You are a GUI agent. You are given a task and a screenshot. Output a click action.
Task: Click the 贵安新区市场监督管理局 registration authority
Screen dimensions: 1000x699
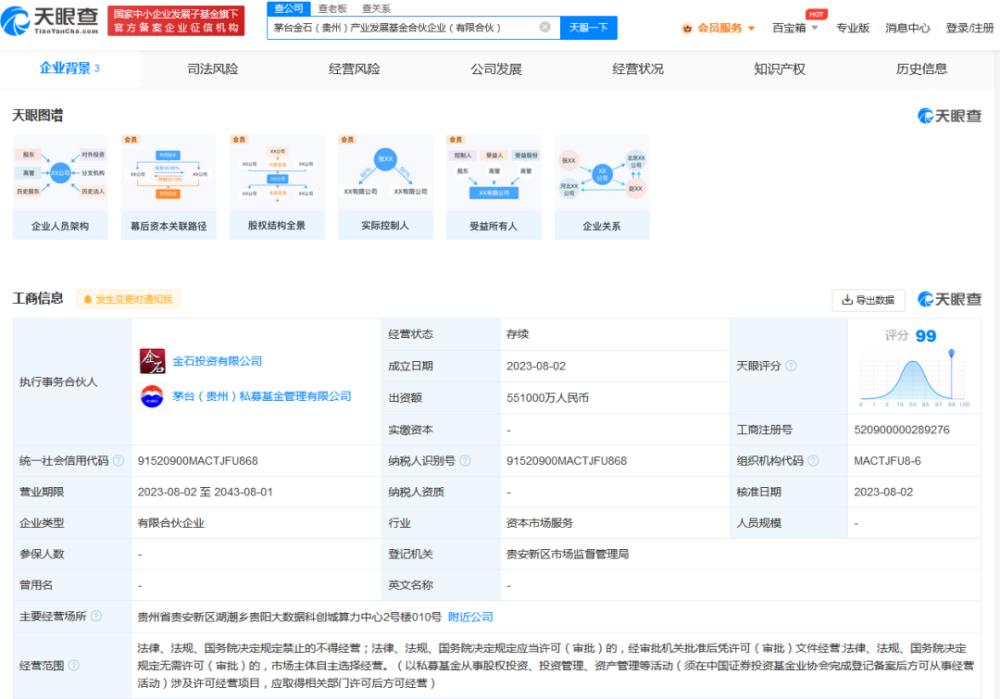568,554
